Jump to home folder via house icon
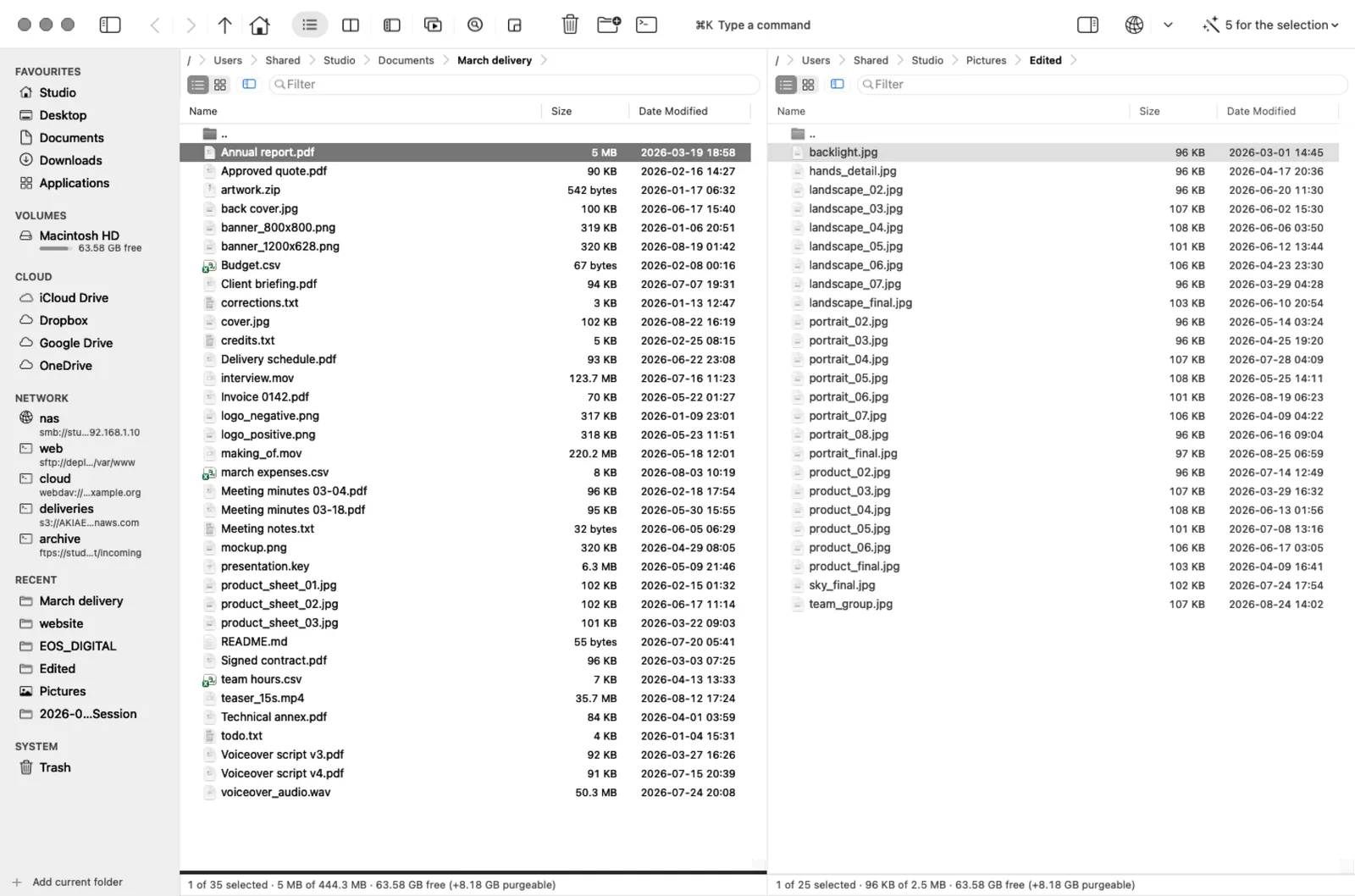Screen dimensions: 1355x896 tap(260, 25)
